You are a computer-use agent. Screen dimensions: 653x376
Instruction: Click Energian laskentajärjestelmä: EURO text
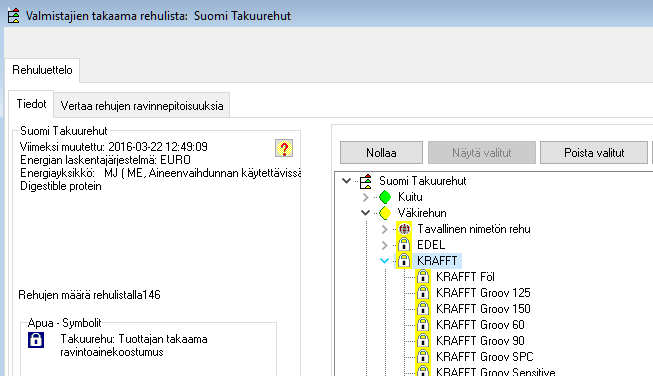tap(105, 160)
